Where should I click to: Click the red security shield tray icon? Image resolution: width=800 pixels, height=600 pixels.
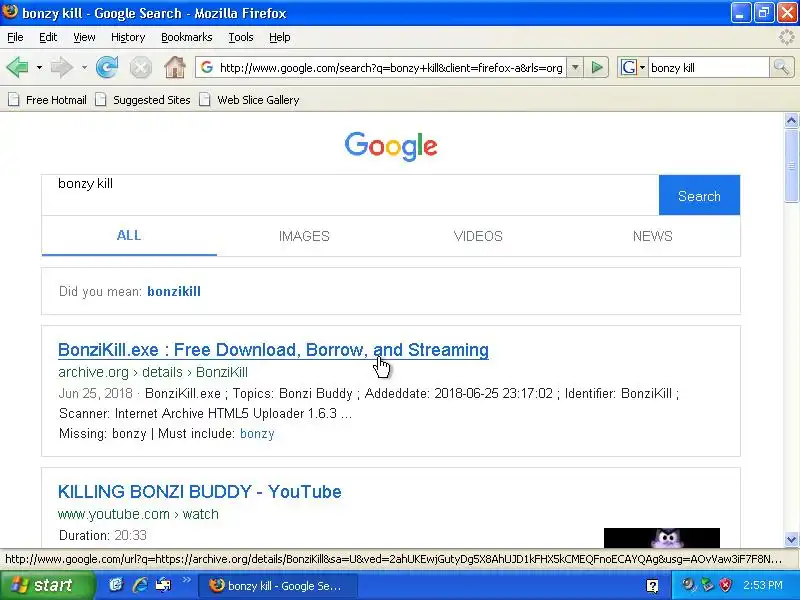pyautogui.click(x=726, y=585)
